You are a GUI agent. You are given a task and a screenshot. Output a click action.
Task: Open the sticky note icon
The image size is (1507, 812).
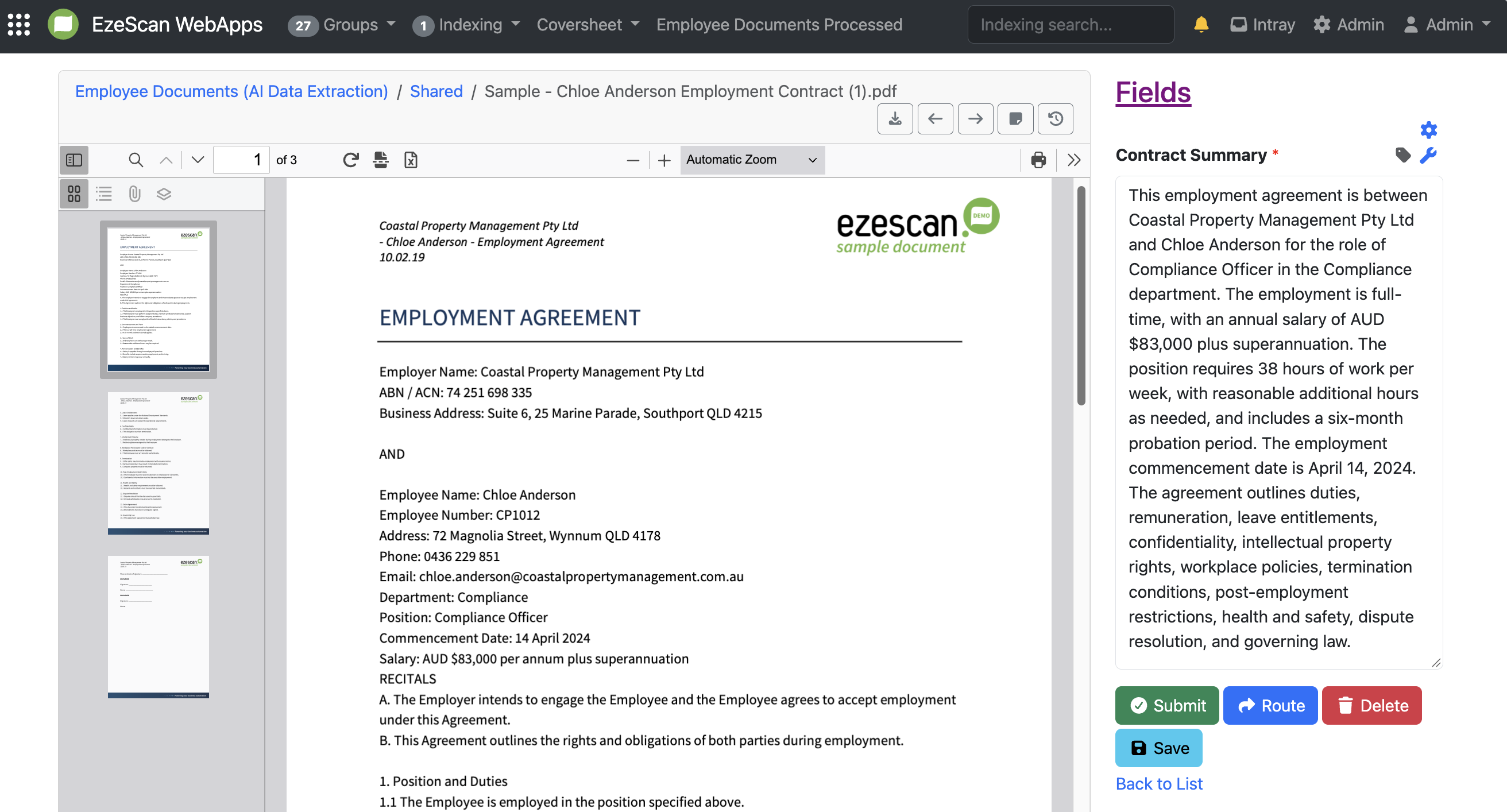click(1015, 119)
